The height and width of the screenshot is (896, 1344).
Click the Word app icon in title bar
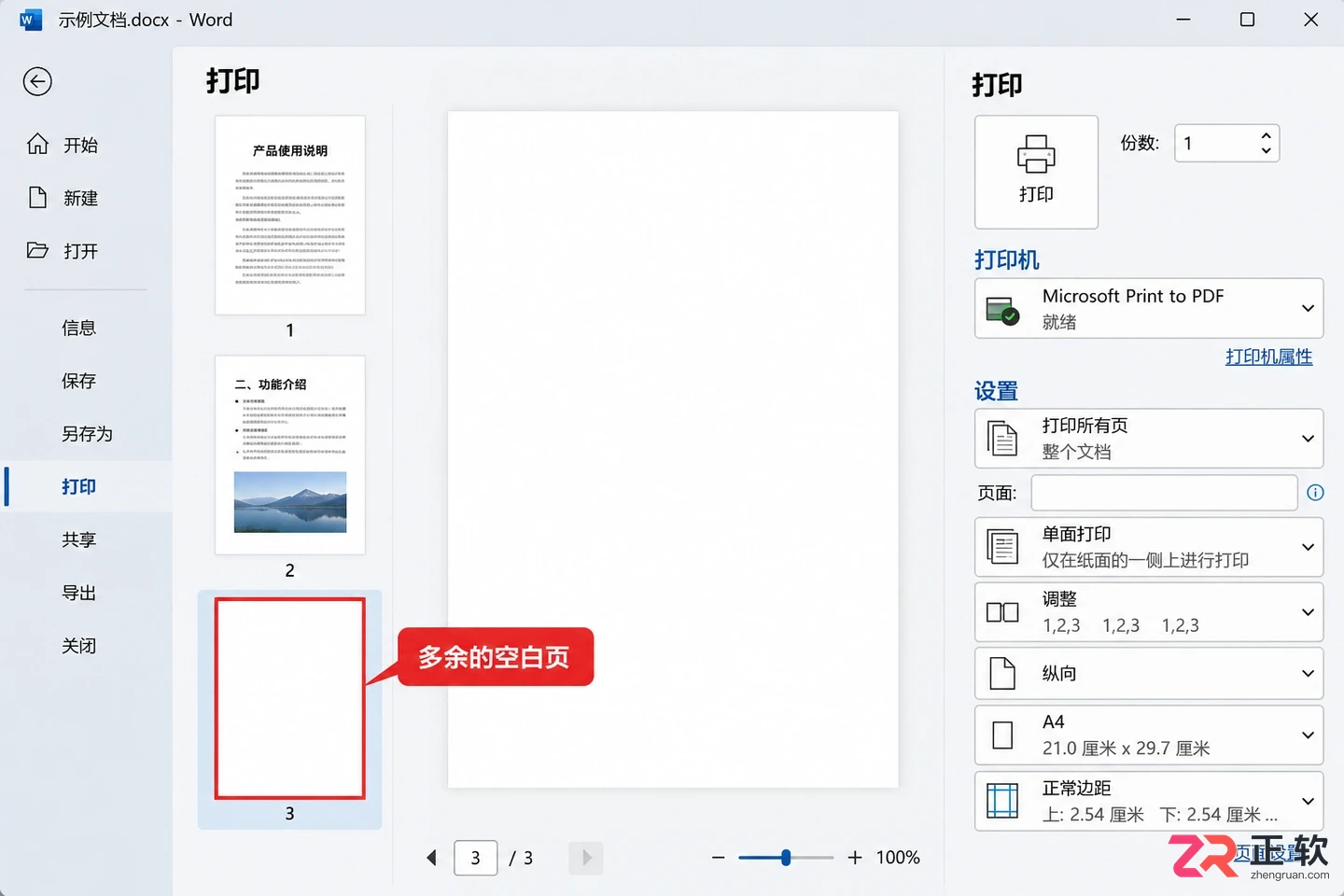click(x=31, y=20)
